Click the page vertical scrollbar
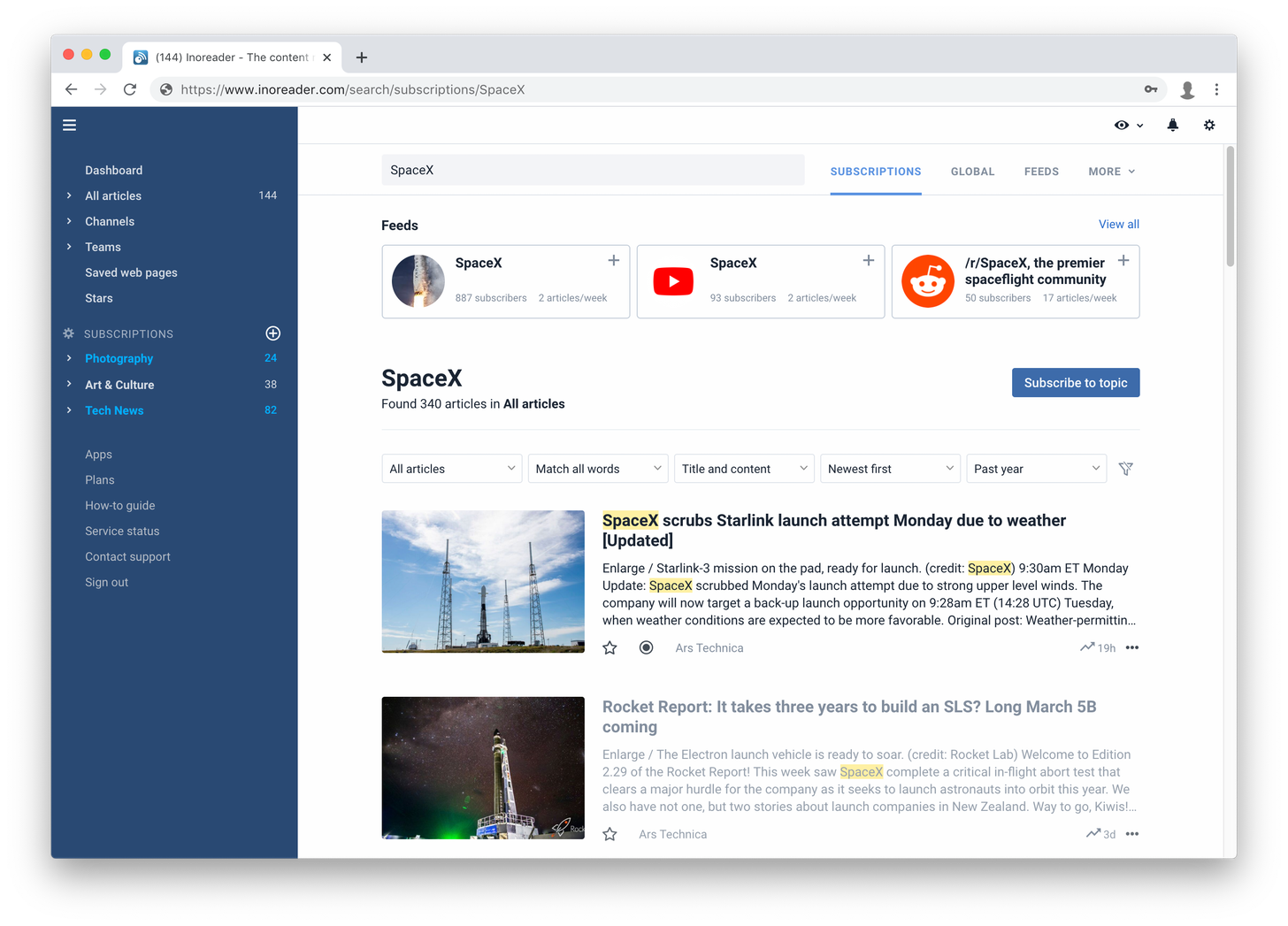 click(x=1230, y=206)
